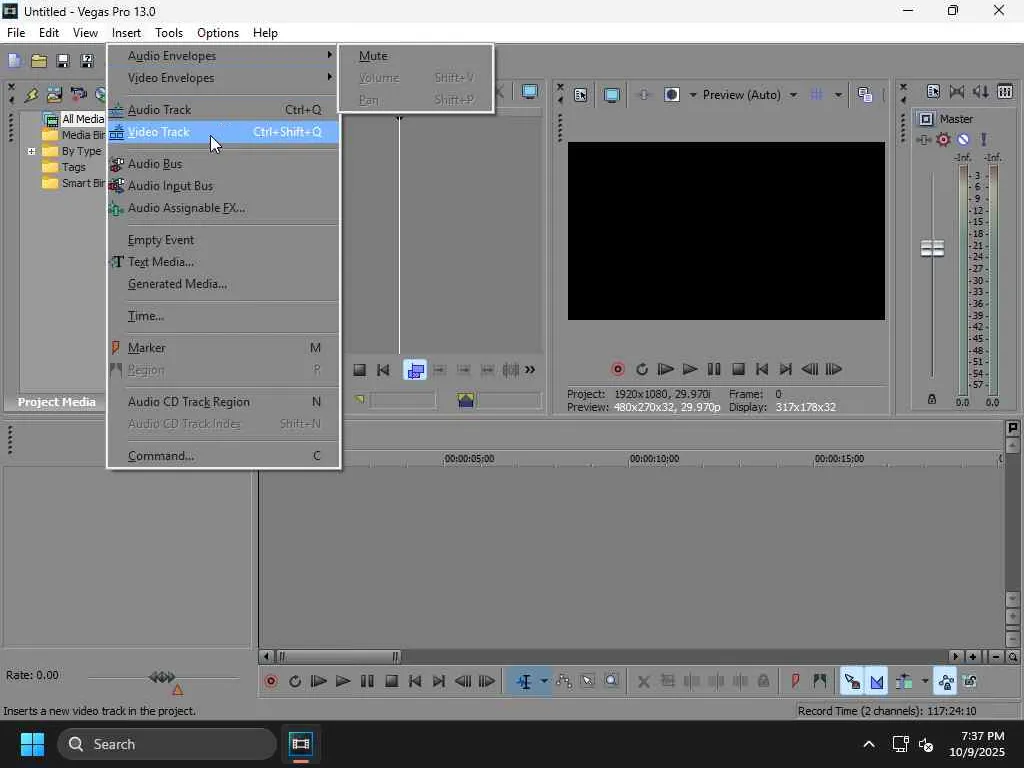Select the Envelope edit tool icon
This screenshot has width=1024, height=768.
click(564, 681)
